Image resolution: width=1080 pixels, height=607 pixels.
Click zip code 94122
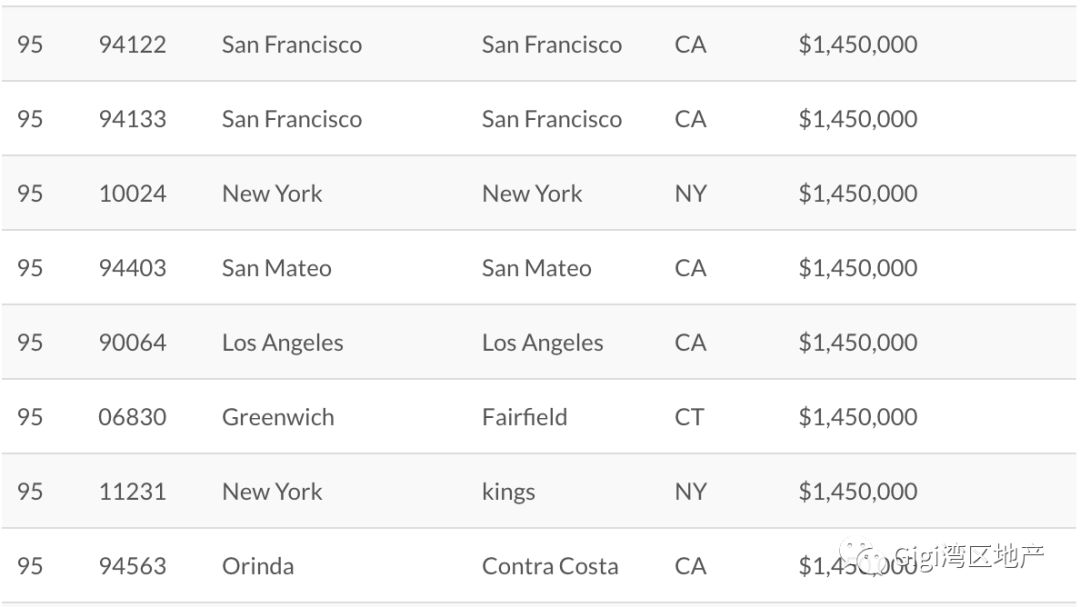click(x=132, y=45)
